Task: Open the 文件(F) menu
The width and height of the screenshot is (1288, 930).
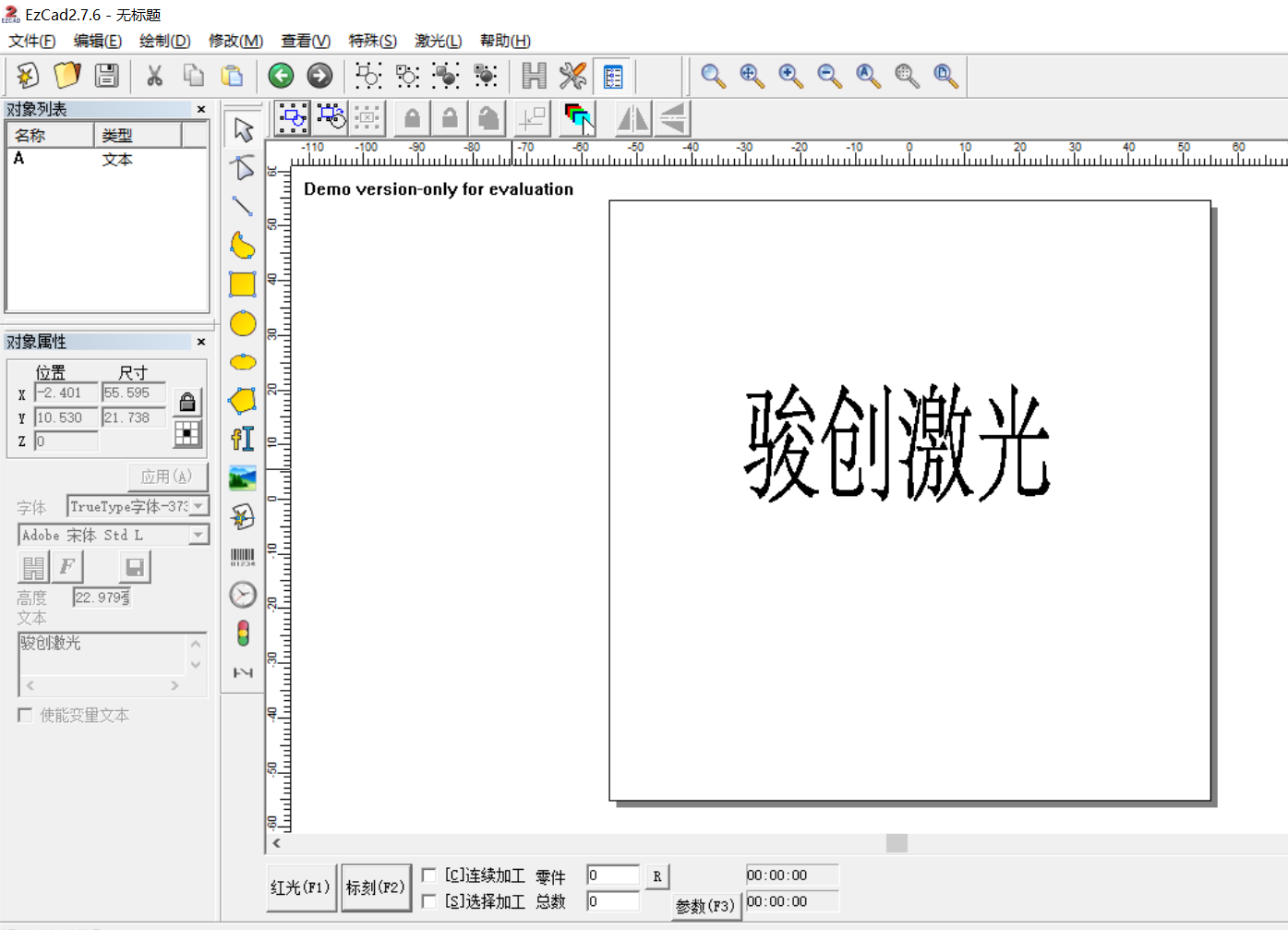Action: (32, 41)
